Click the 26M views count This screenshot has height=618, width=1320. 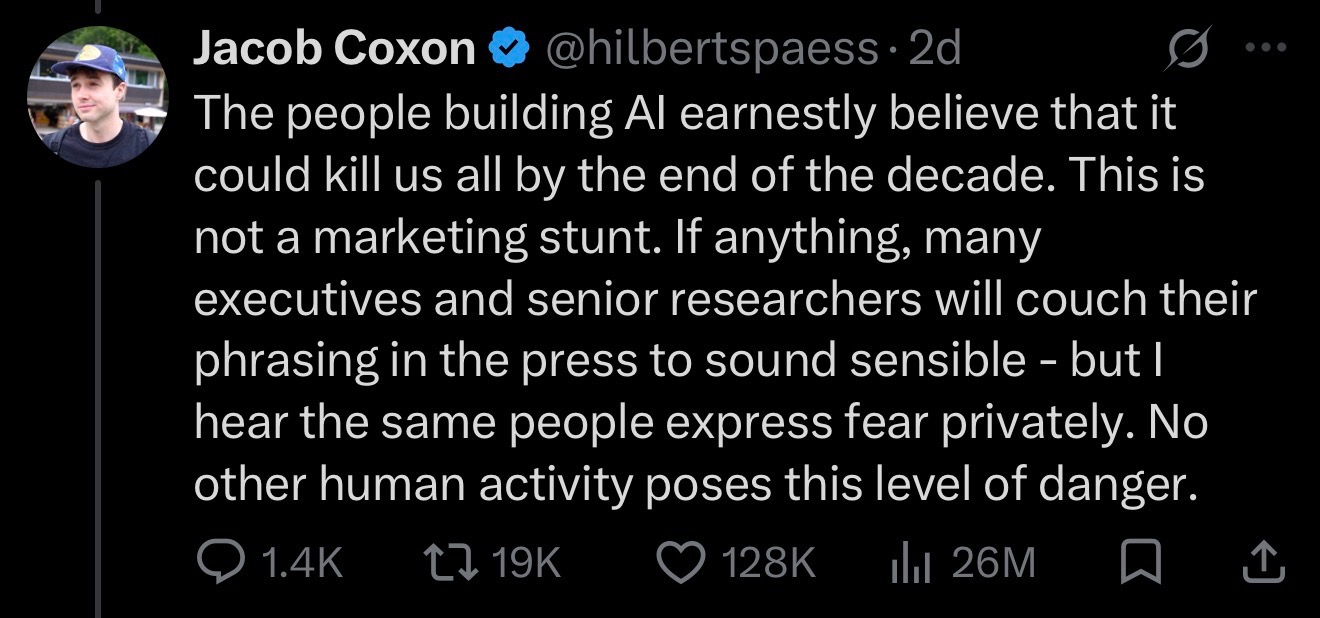tap(994, 564)
